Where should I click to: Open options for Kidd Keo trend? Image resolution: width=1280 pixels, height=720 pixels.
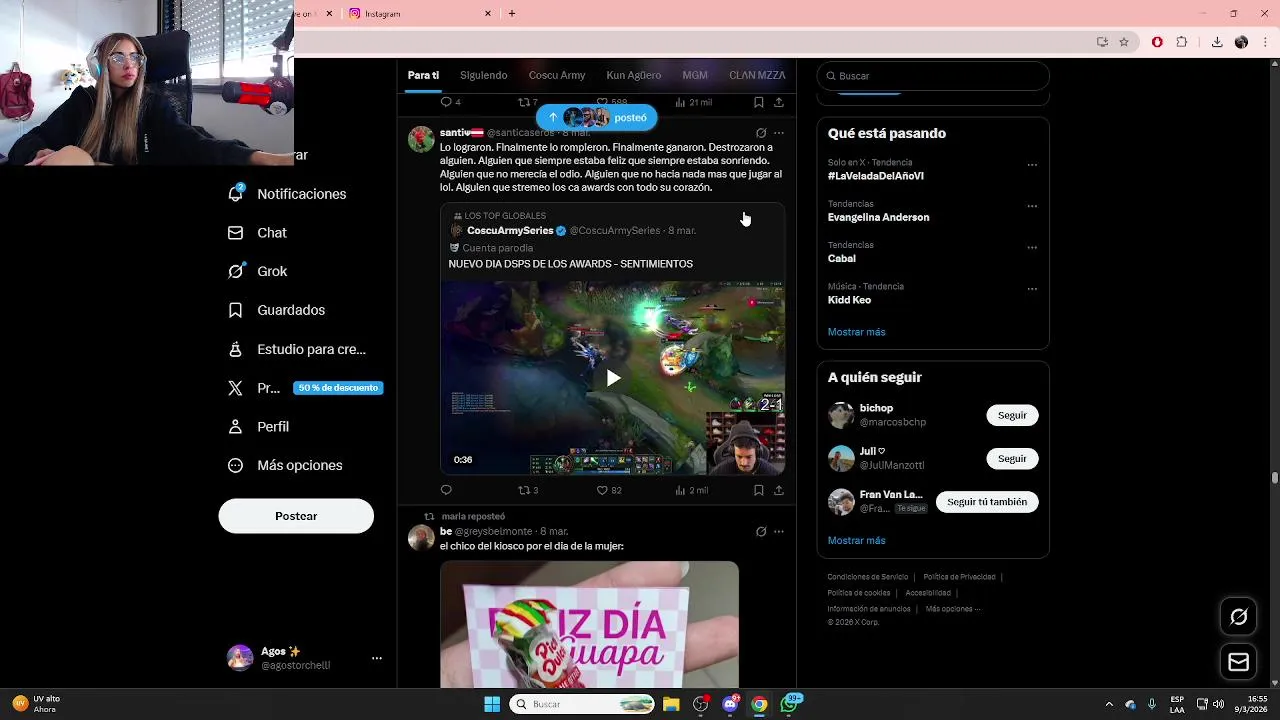(1032, 289)
